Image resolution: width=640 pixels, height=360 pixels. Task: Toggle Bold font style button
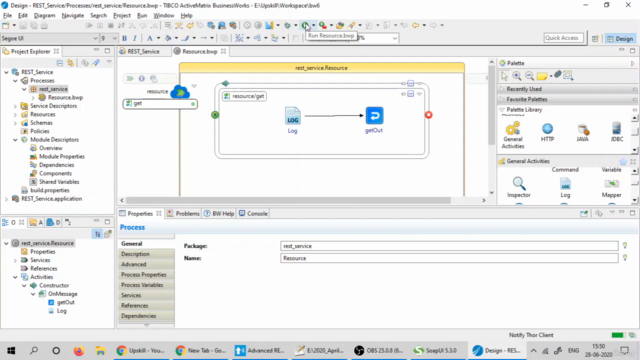(x=124, y=38)
